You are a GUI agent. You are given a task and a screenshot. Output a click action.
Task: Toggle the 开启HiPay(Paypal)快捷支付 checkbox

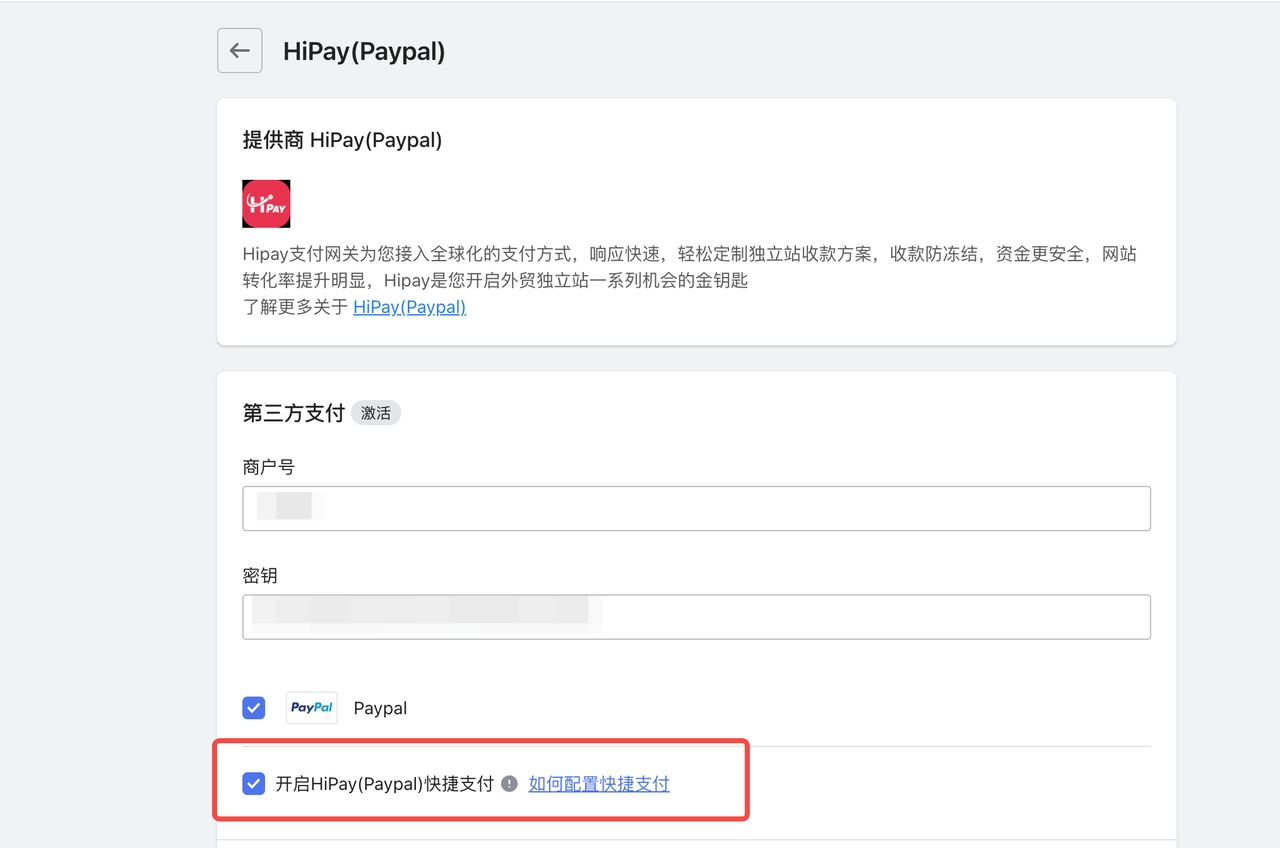click(x=254, y=784)
